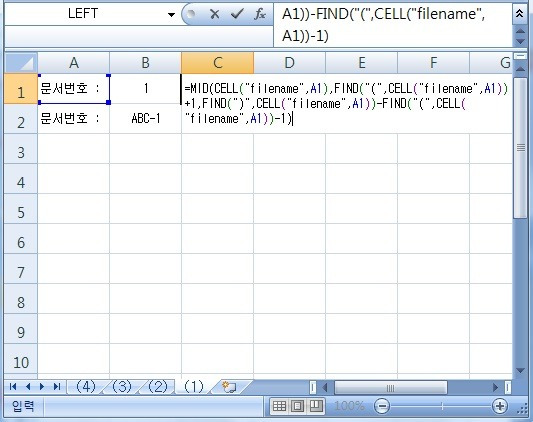Go to previous sheet navigation arrow
533x422 pixels.
[28, 387]
